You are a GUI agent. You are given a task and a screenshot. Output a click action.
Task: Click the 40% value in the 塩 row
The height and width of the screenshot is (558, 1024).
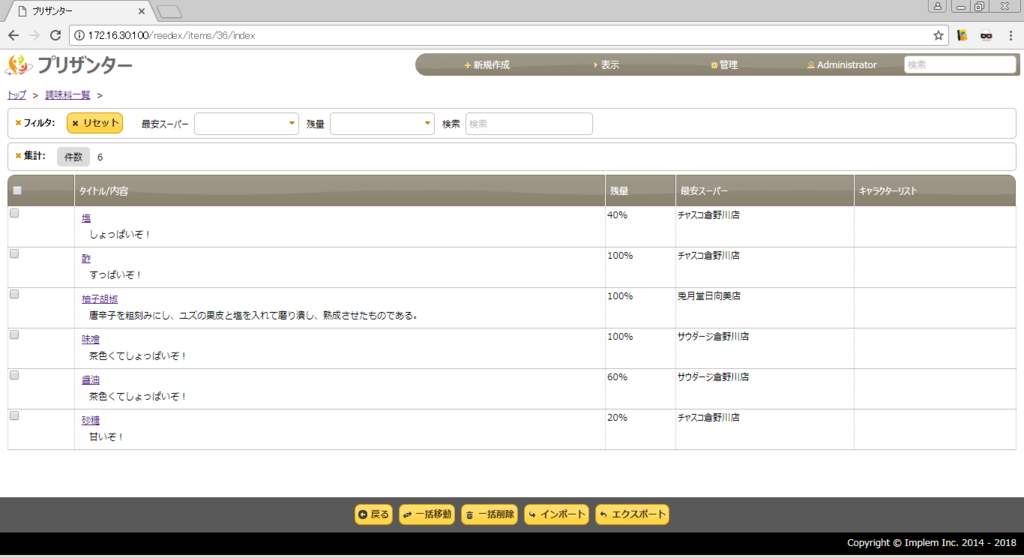tap(617, 215)
